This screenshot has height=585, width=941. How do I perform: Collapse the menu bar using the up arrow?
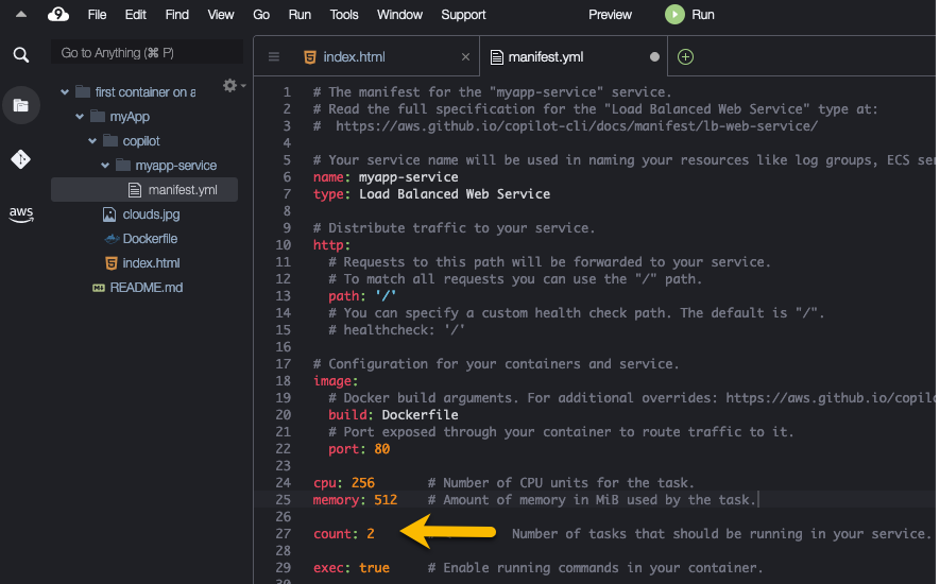[x=21, y=14]
